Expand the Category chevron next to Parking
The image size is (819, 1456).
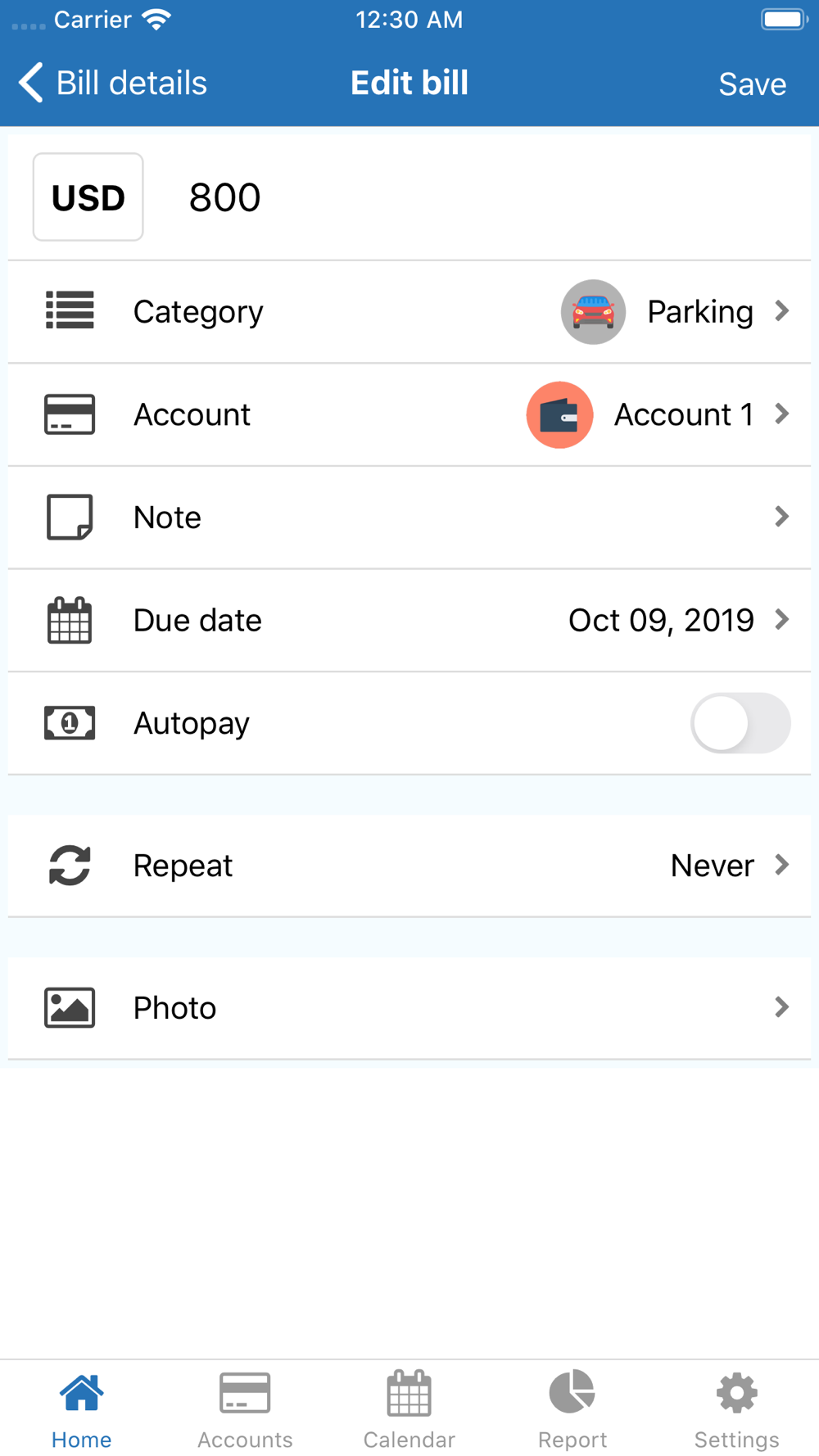pos(782,311)
